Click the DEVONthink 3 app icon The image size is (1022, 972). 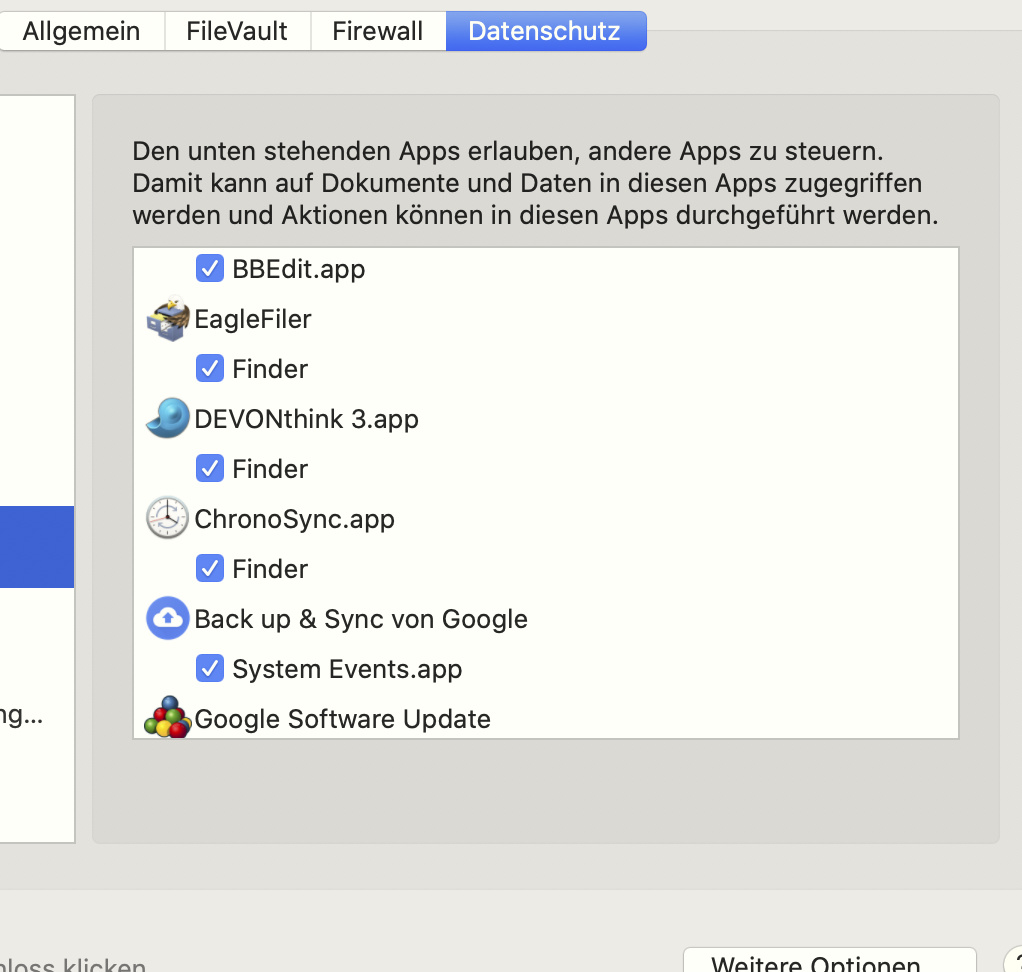coord(167,418)
